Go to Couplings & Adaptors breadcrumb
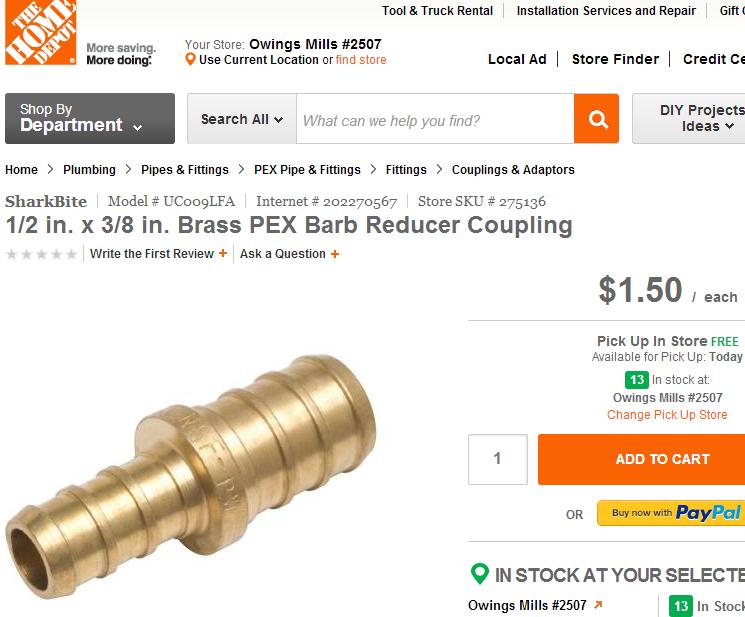This screenshot has height=617, width=745. 513,170
